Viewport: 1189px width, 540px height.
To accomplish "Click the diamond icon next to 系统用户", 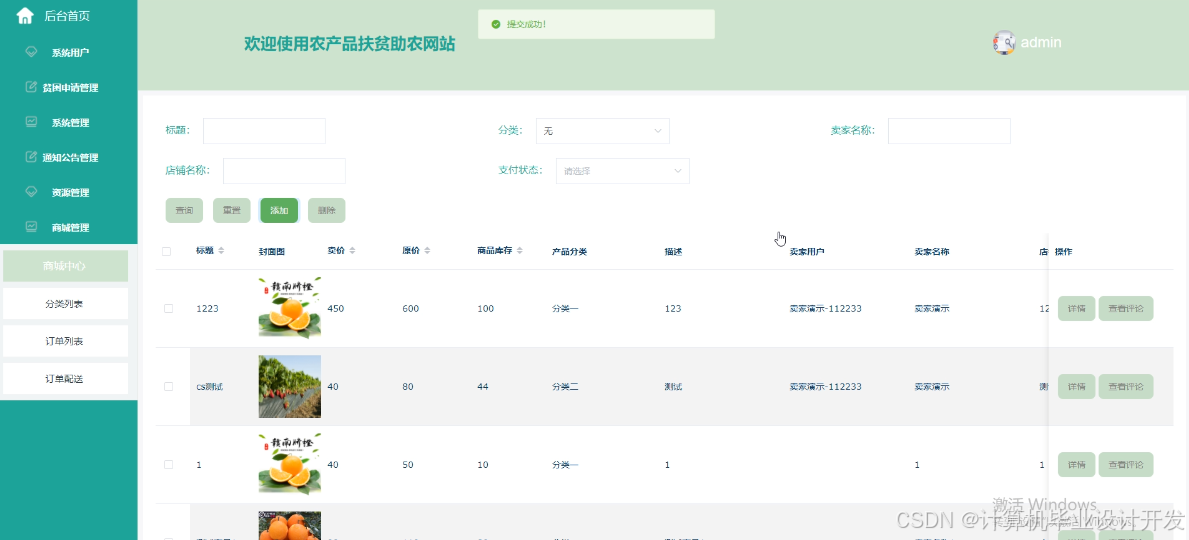I will pyautogui.click(x=31, y=52).
